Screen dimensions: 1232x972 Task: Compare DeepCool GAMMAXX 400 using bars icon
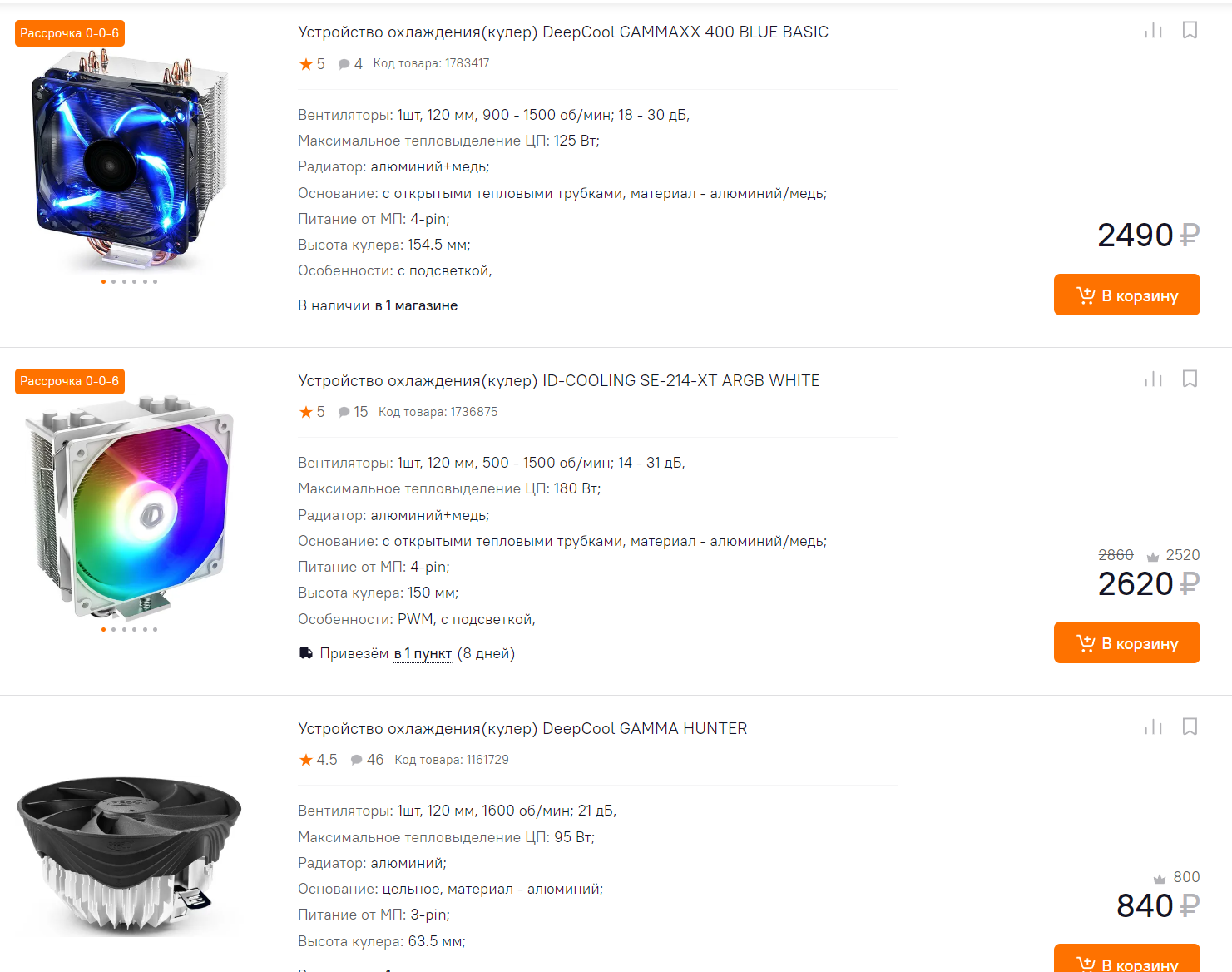click(1153, 31)
